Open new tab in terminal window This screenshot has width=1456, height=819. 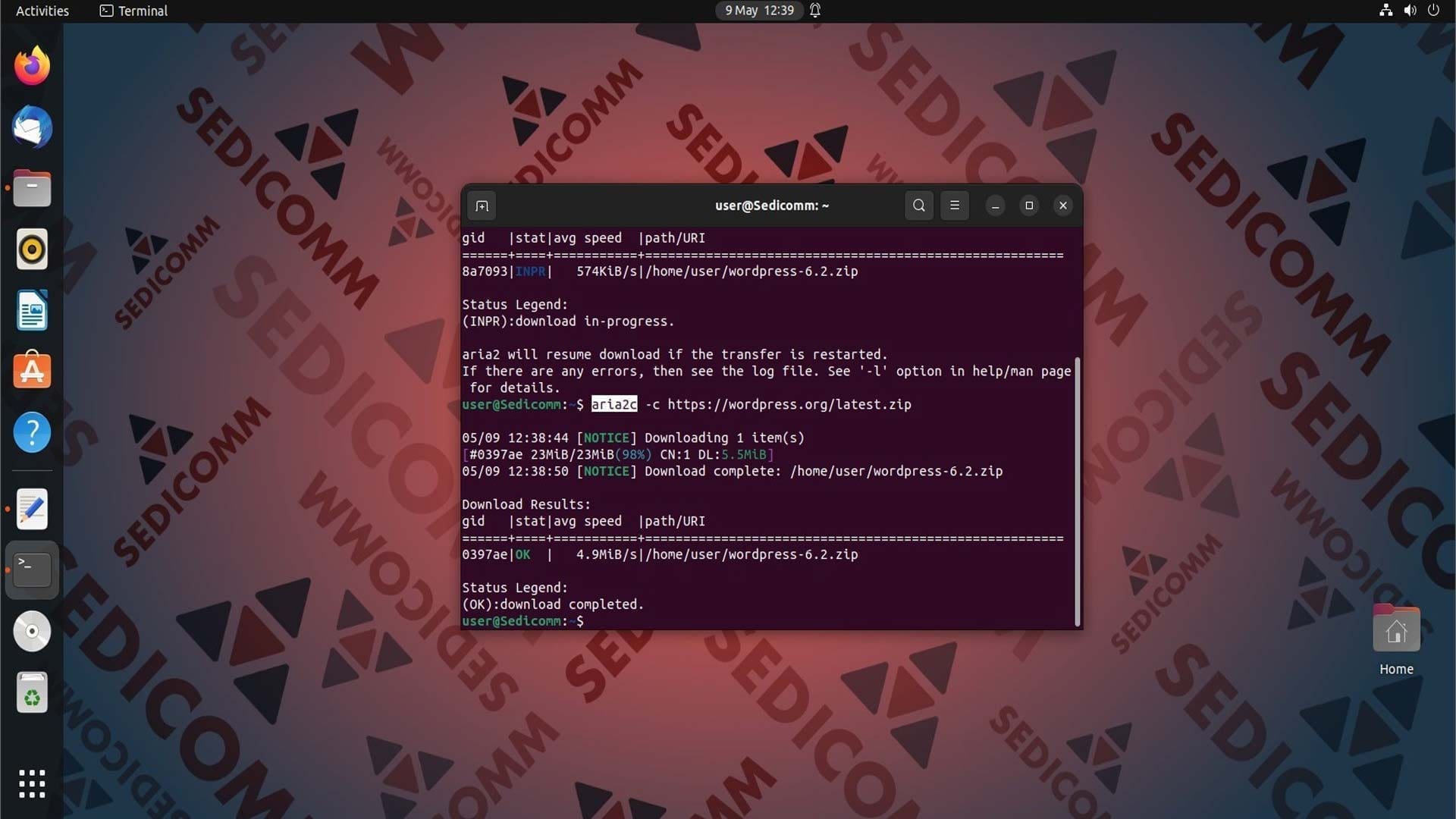(x=482, y=206)
